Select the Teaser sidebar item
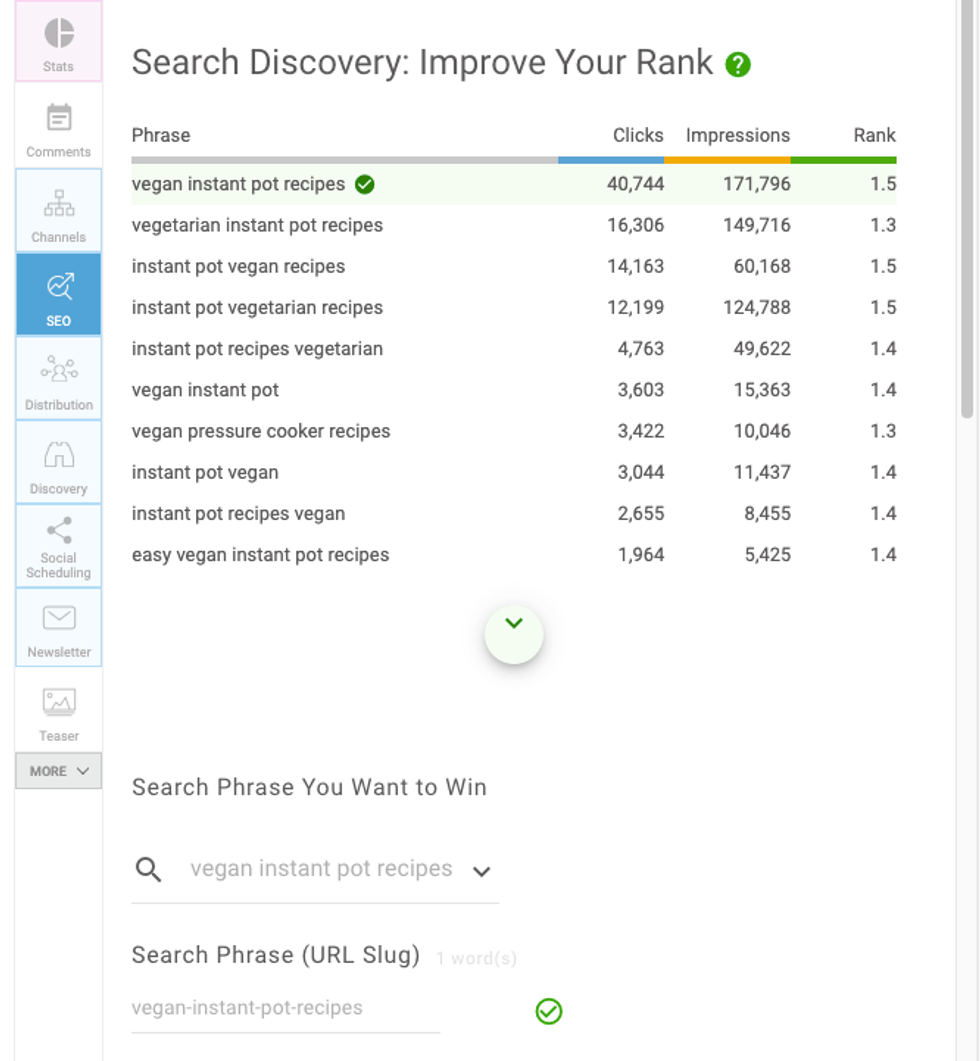Viewport: 980px width, 1061px height. pyautogui.click(x=59, y=712)
